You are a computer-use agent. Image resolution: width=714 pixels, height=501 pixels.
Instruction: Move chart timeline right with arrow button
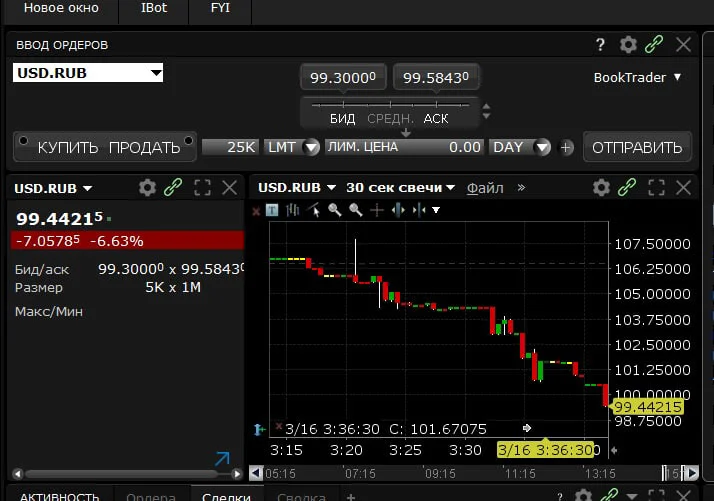692,473
